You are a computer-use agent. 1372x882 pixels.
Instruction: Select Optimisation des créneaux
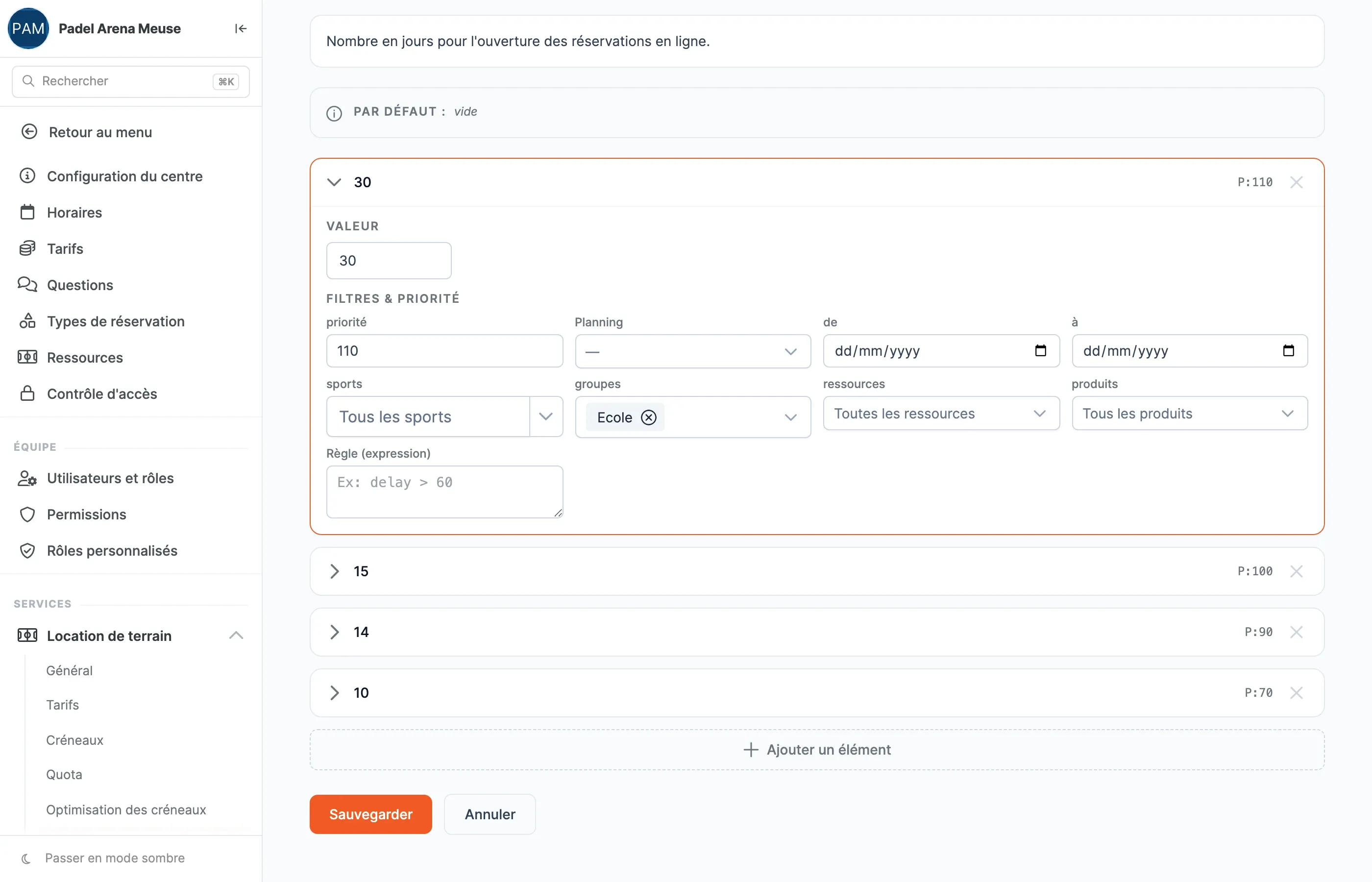(126, 809)
